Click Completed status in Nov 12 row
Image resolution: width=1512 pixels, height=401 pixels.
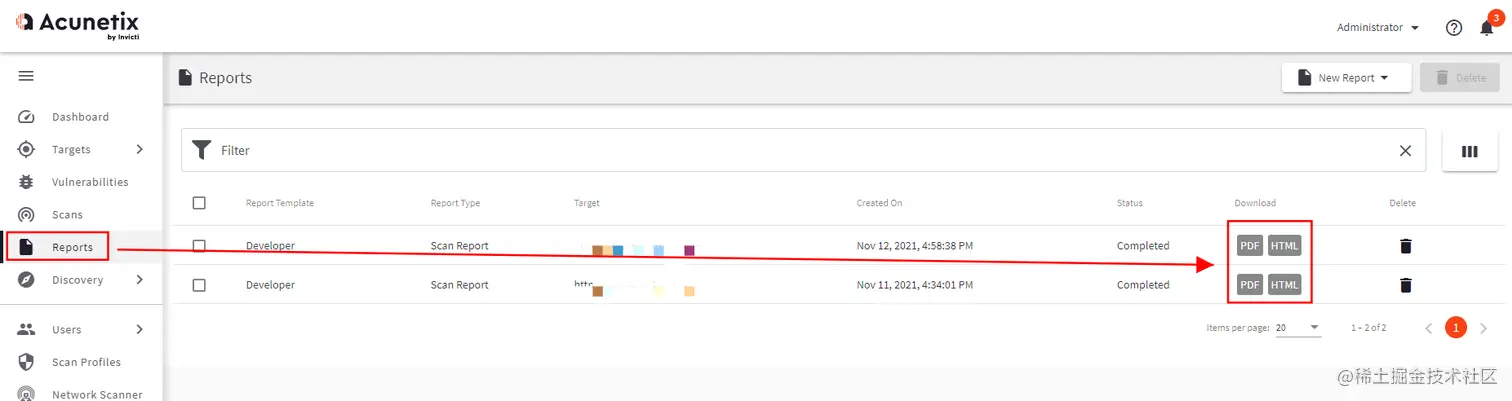click(1143, 246)
